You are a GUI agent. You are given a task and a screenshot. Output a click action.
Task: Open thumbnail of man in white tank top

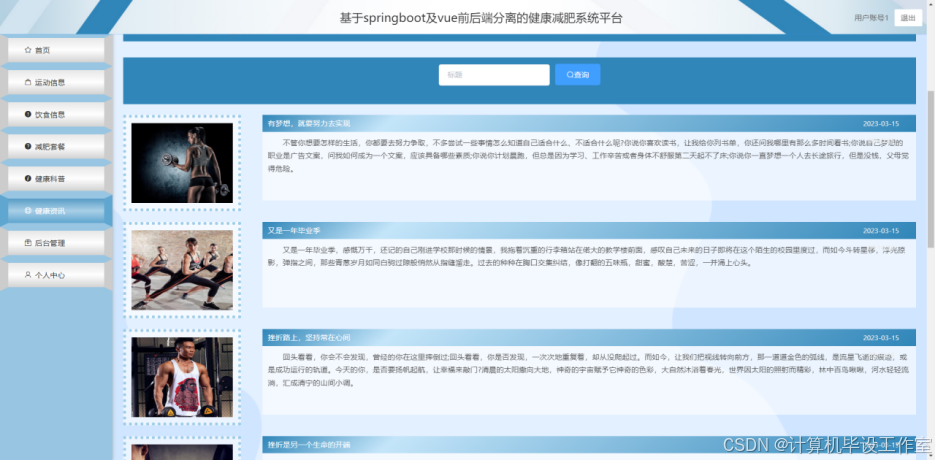pyautogui.click(x=182, y=377)
